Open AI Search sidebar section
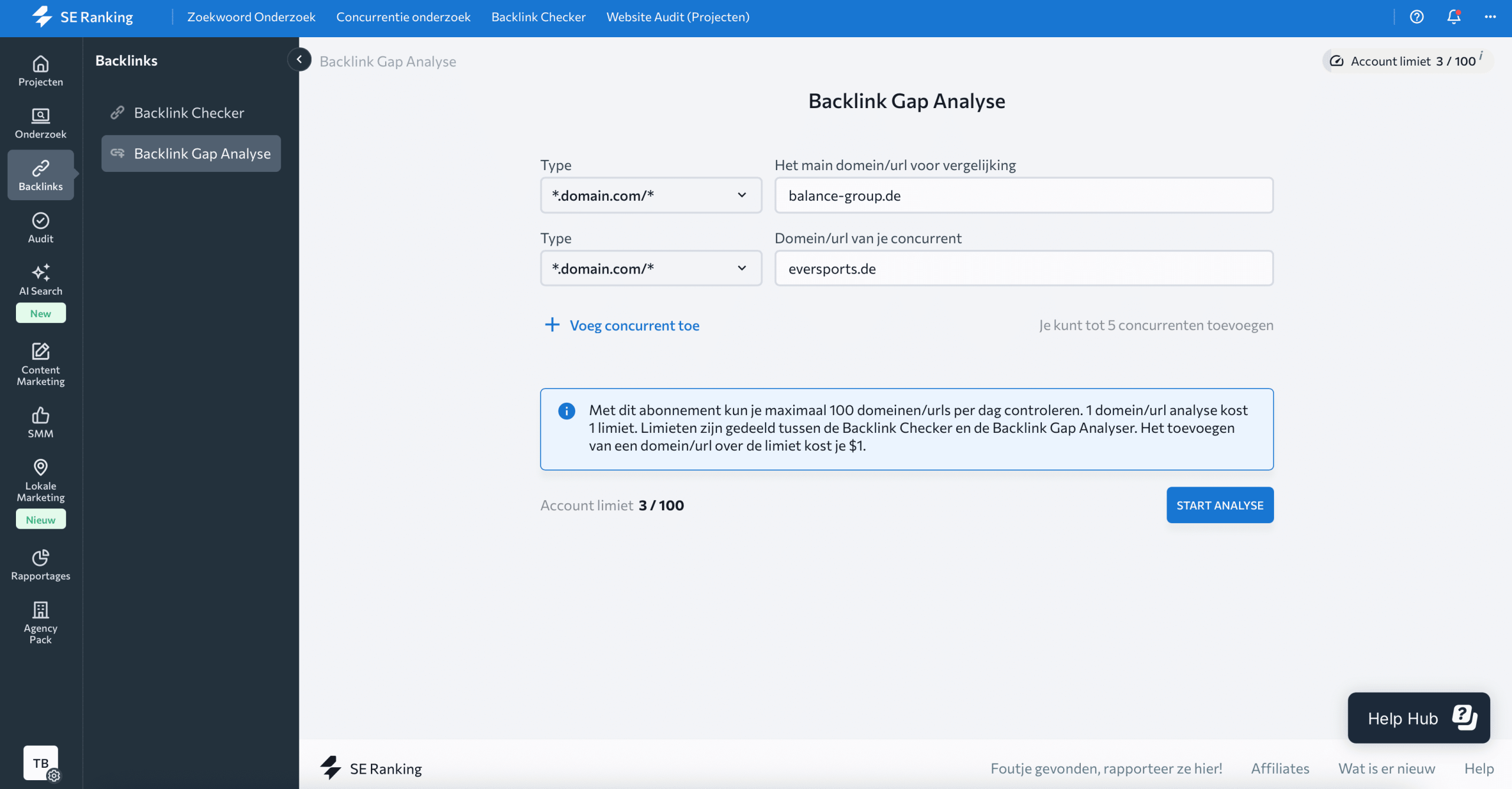The image size is (1512, 789). point(41,280)
